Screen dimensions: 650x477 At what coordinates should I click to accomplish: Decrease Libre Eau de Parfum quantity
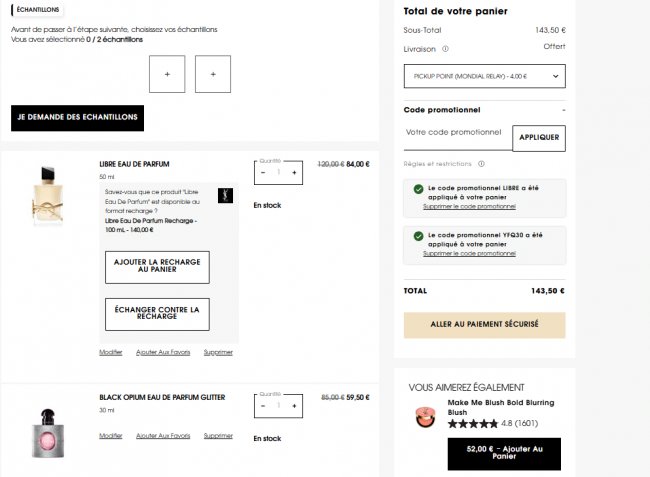click(x=262, y=173)
